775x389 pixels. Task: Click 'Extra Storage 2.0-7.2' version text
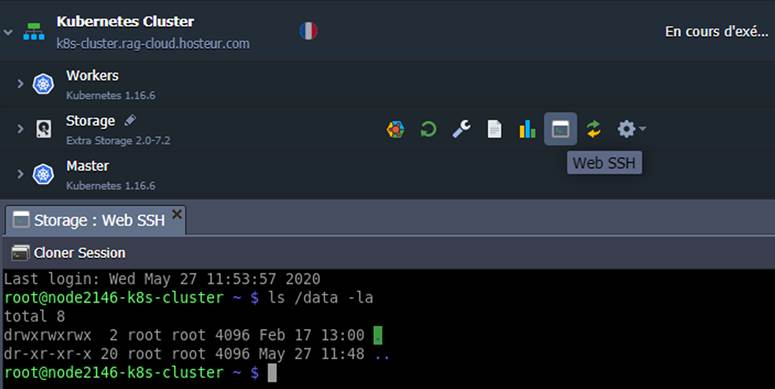pos(118,141)
